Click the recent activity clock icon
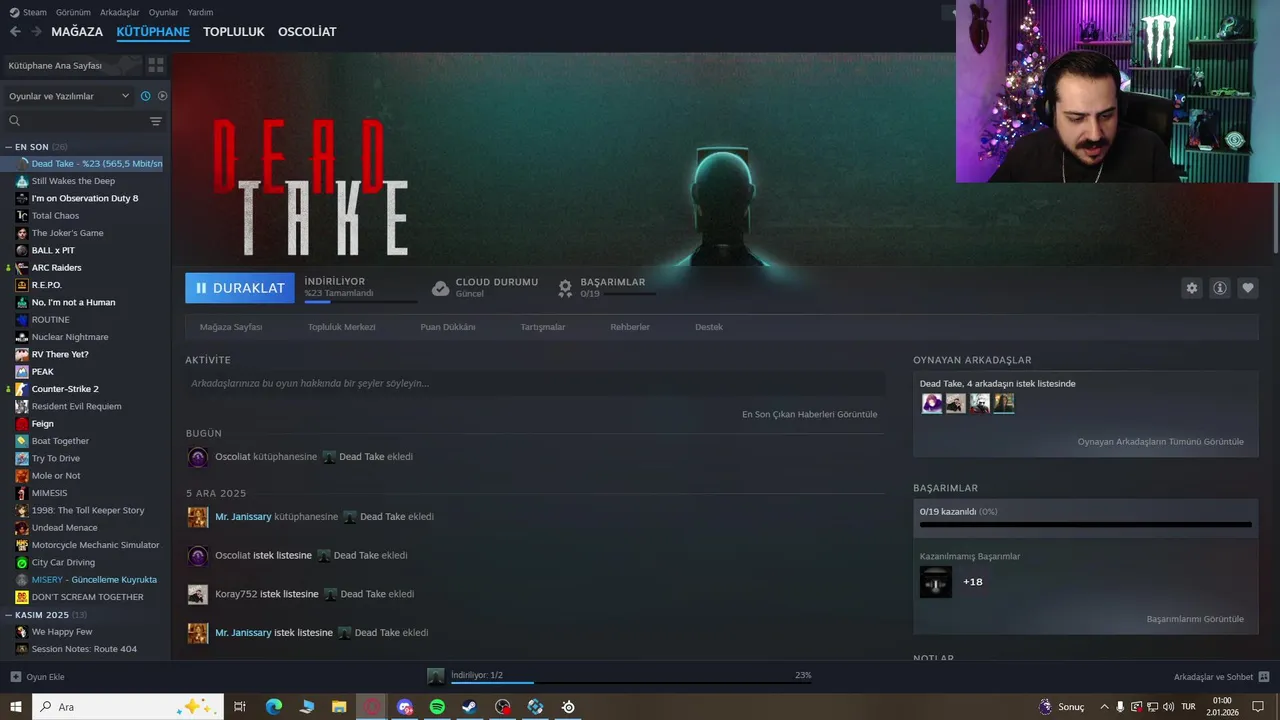1280x720 pixels. coord(145,96)
